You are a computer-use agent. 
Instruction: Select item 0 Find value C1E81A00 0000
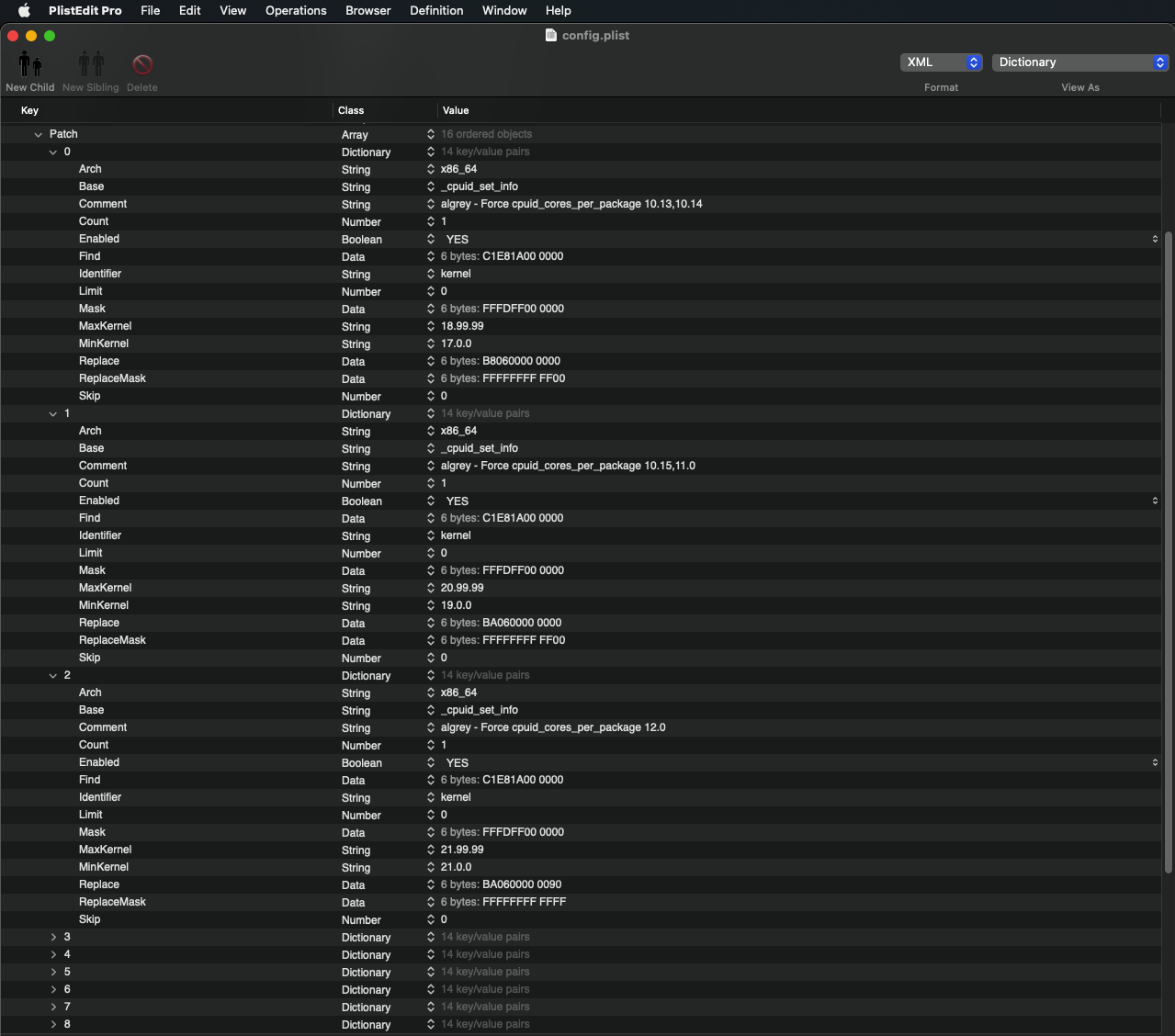pyautogui.click(x=523, y=256)
